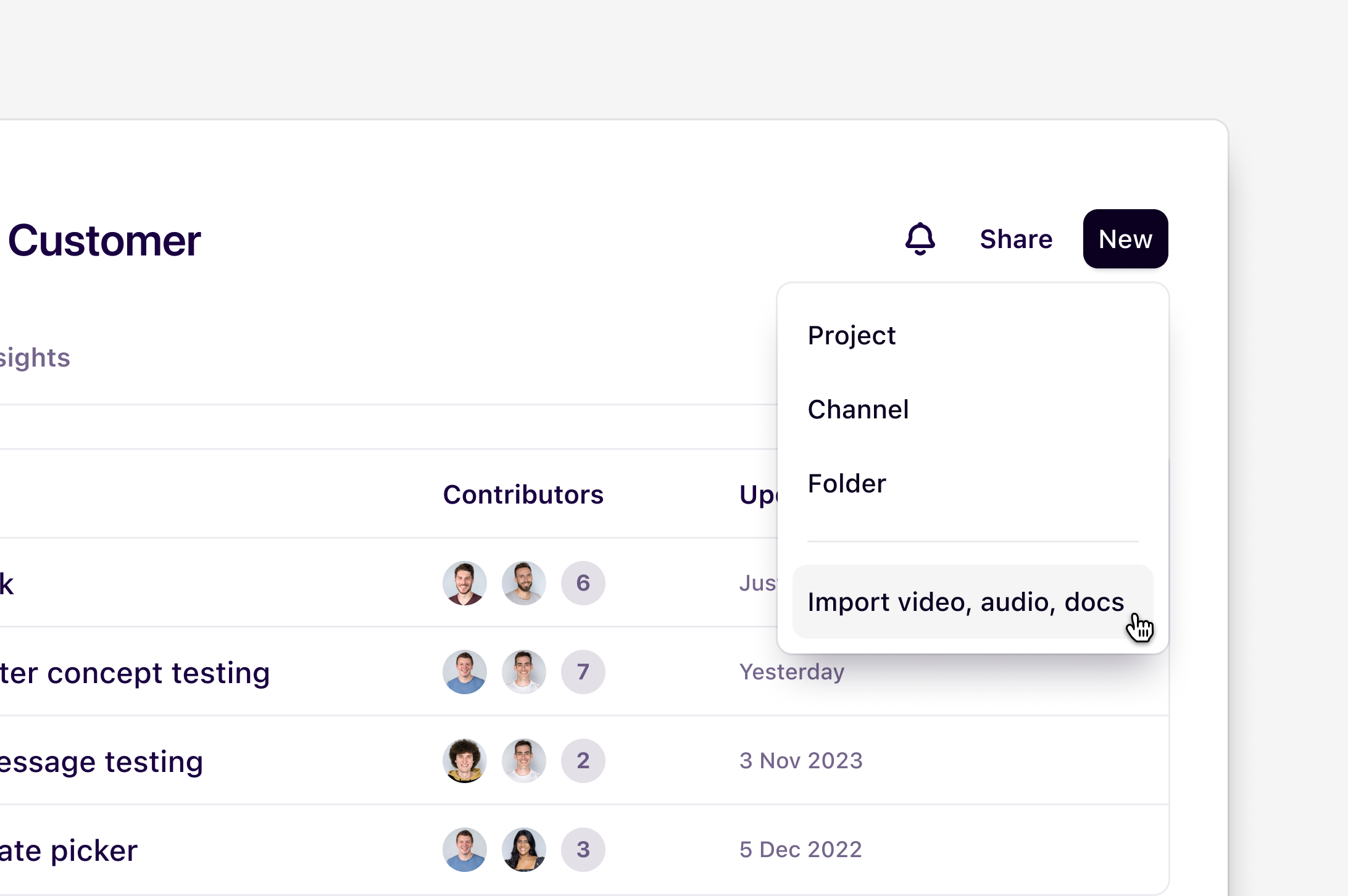
Task: Click the New button
Action: pyautogui.click(x=1125, y=239)
